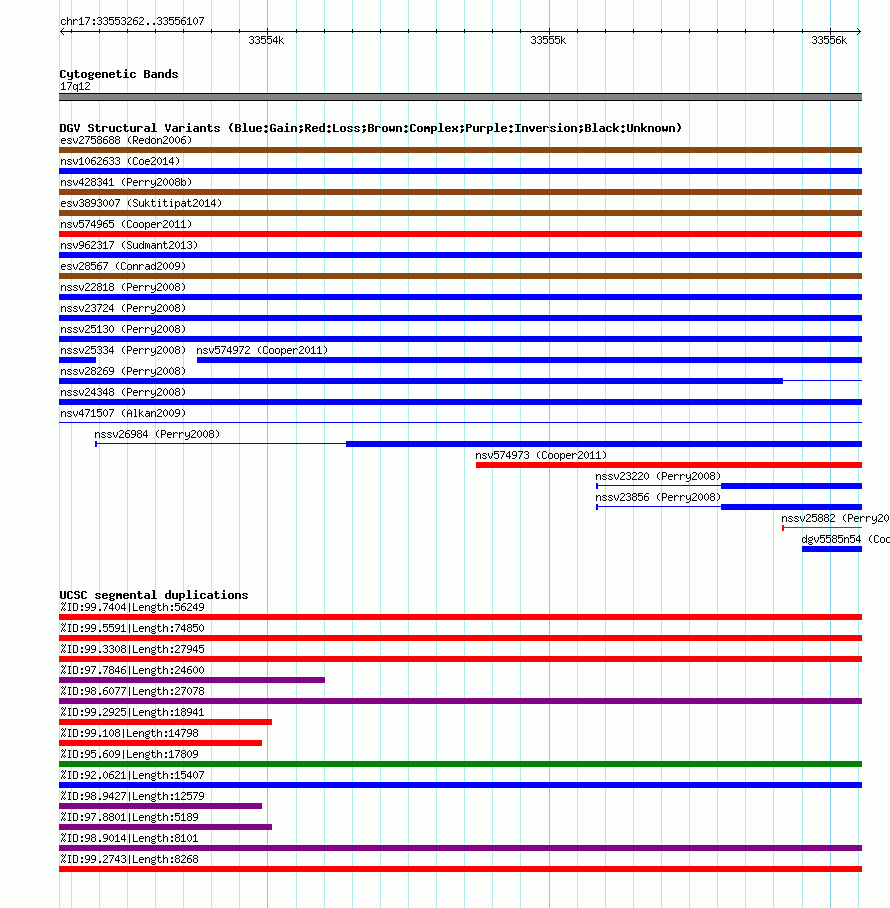Select purple bar of the 97.7846% duplication
Screen dimensions: 890x908
(192, 680)
